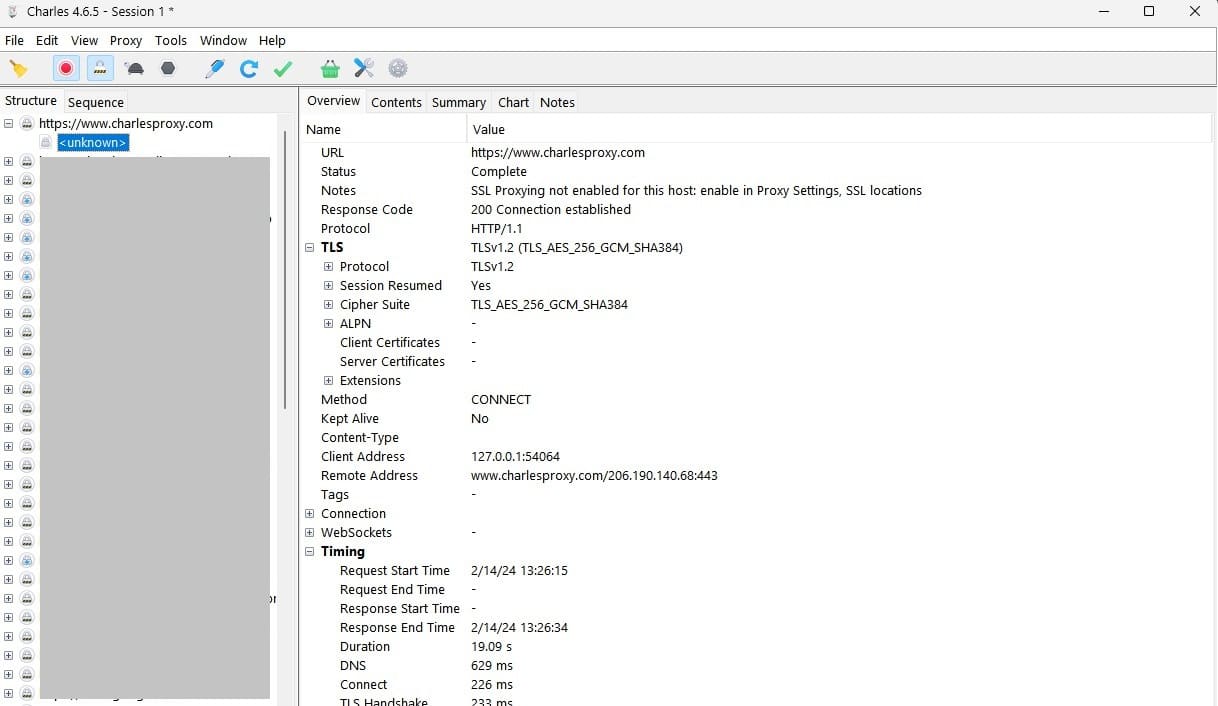
Task: Open the purchase basket icon
Action: click(330, 69)
